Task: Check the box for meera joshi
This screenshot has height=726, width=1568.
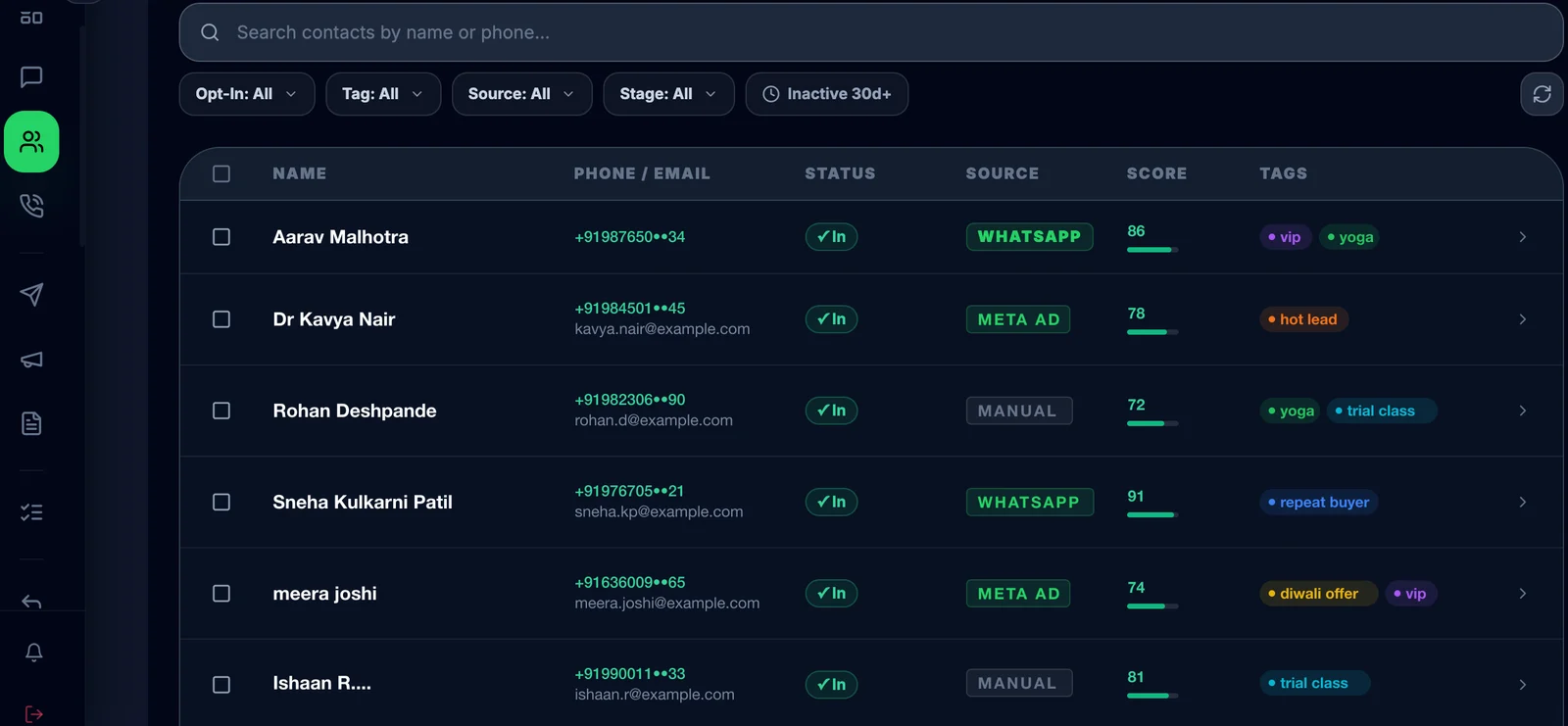Action: click(x=221, y=594)
